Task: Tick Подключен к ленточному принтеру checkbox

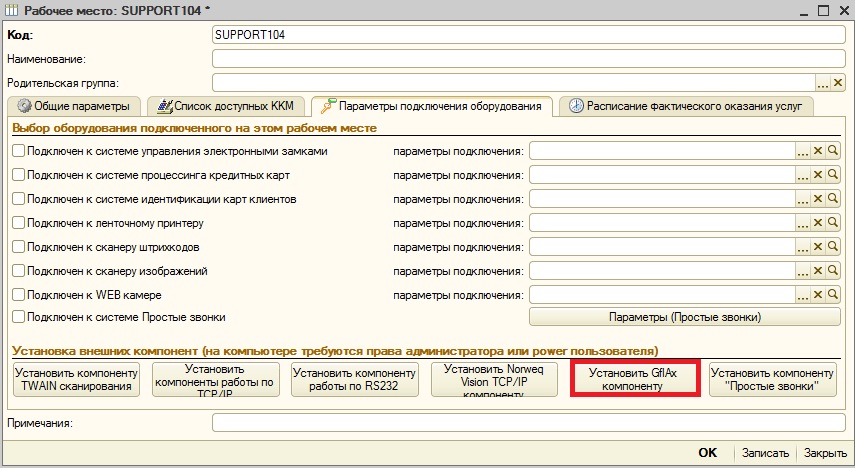Action: (19, 223)
